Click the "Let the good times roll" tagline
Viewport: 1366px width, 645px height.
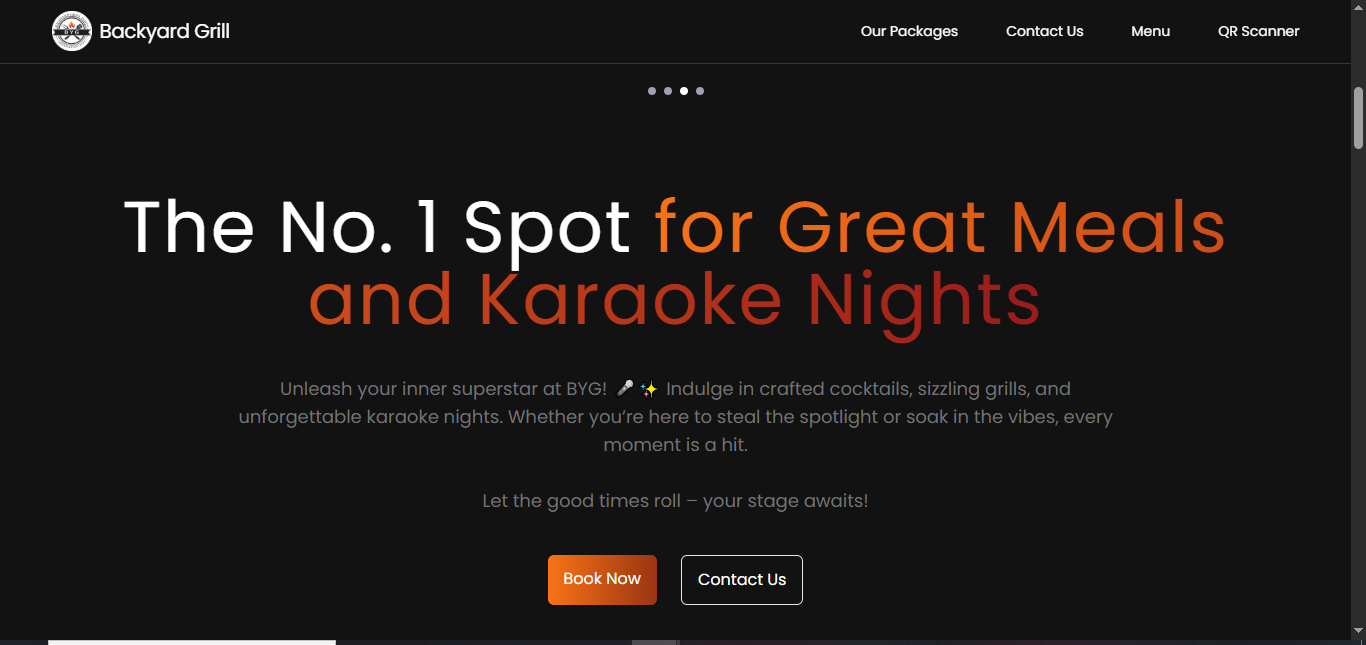click(675, 500)
